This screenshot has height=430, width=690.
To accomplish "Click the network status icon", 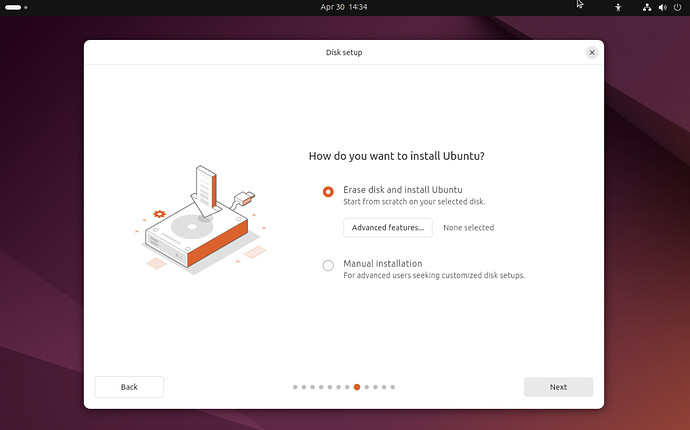I will 646,7.
